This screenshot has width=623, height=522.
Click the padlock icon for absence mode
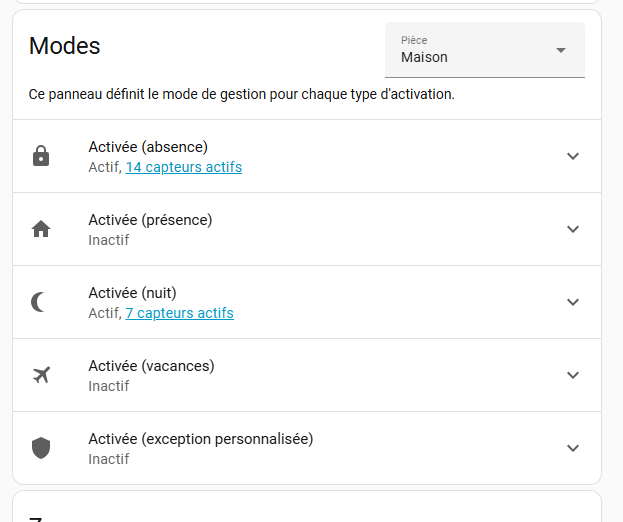click(x=41, y=156)
